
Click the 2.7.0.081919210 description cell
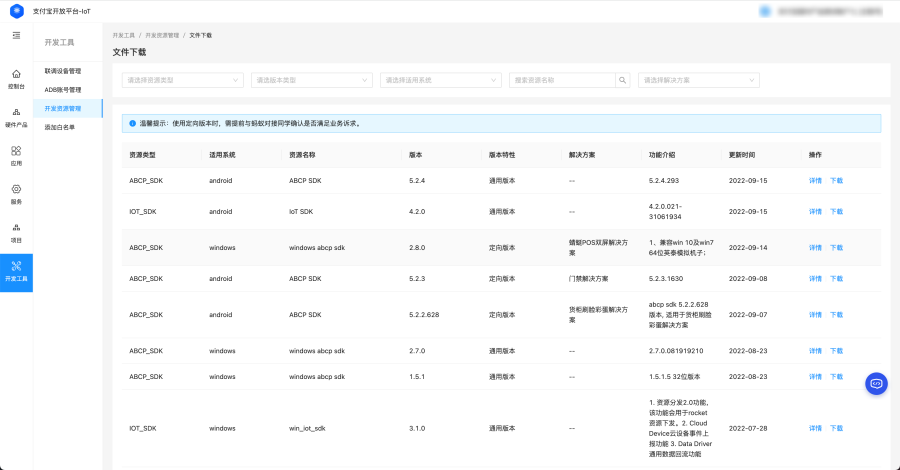tap(676, 351)
